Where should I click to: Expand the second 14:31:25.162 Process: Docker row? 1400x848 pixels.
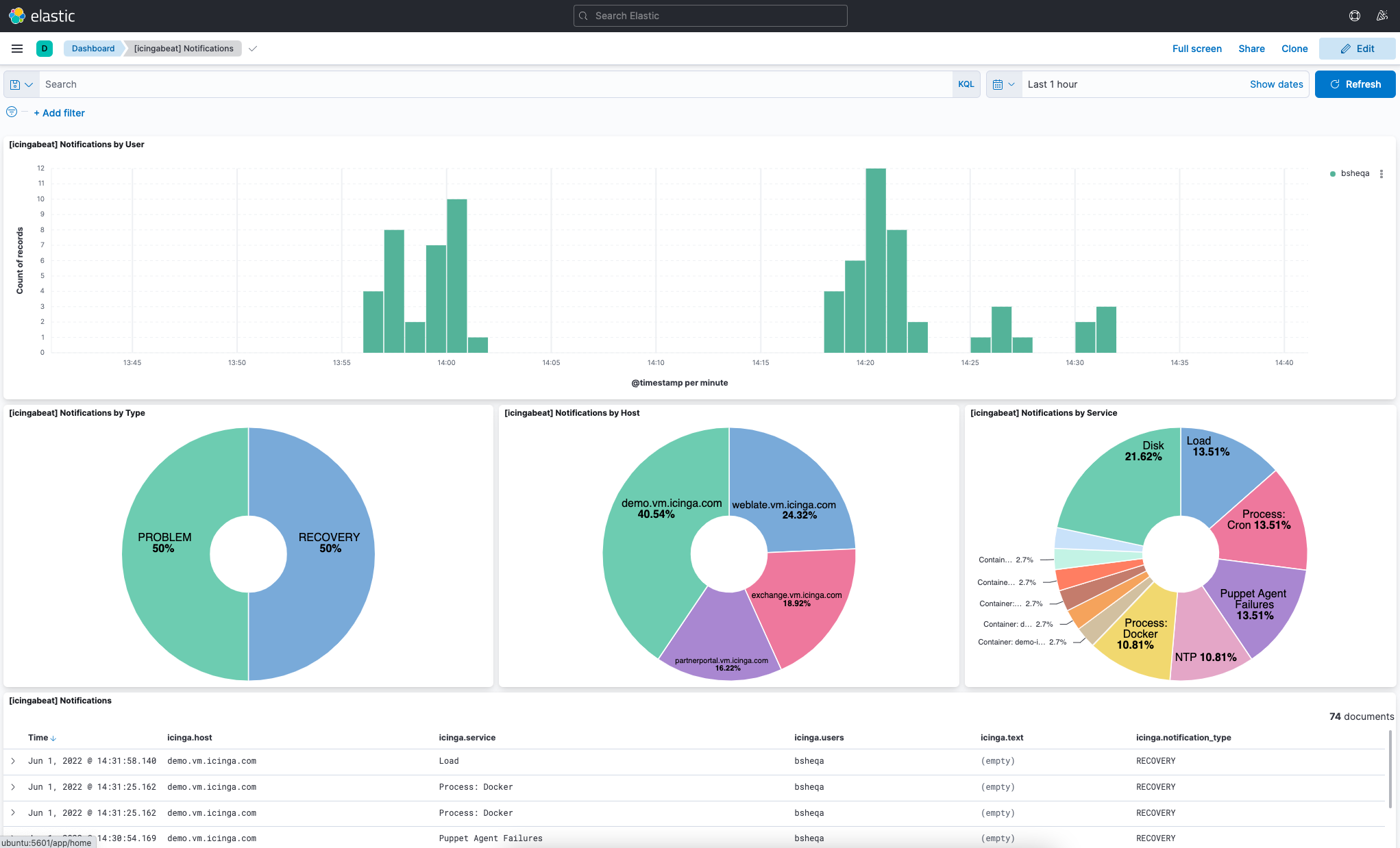point(13,813)
